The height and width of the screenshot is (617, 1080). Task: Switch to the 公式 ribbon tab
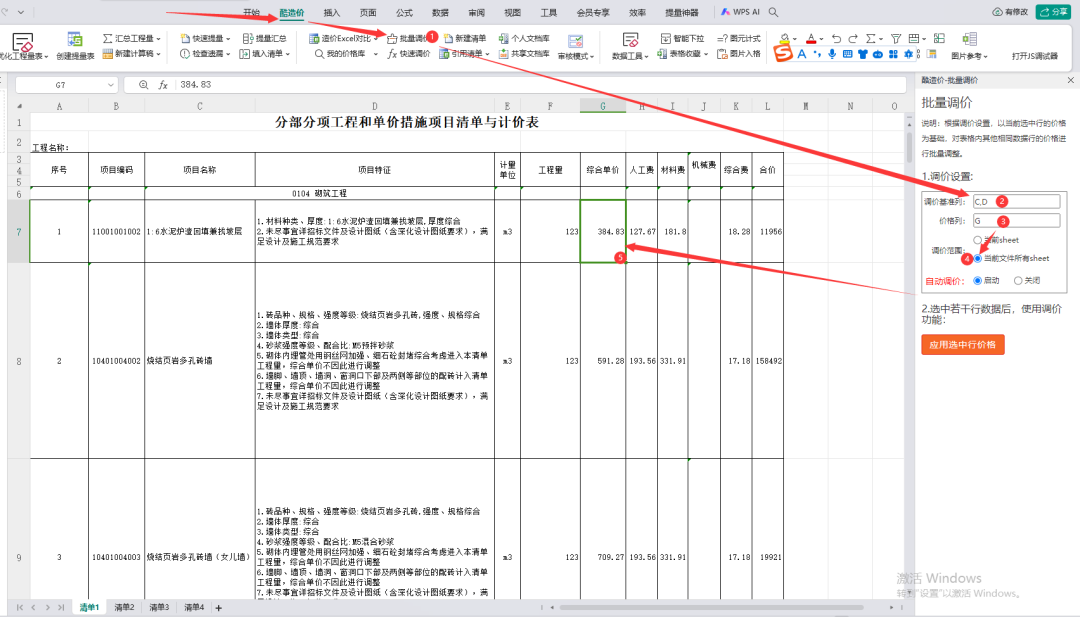point(404,12)
